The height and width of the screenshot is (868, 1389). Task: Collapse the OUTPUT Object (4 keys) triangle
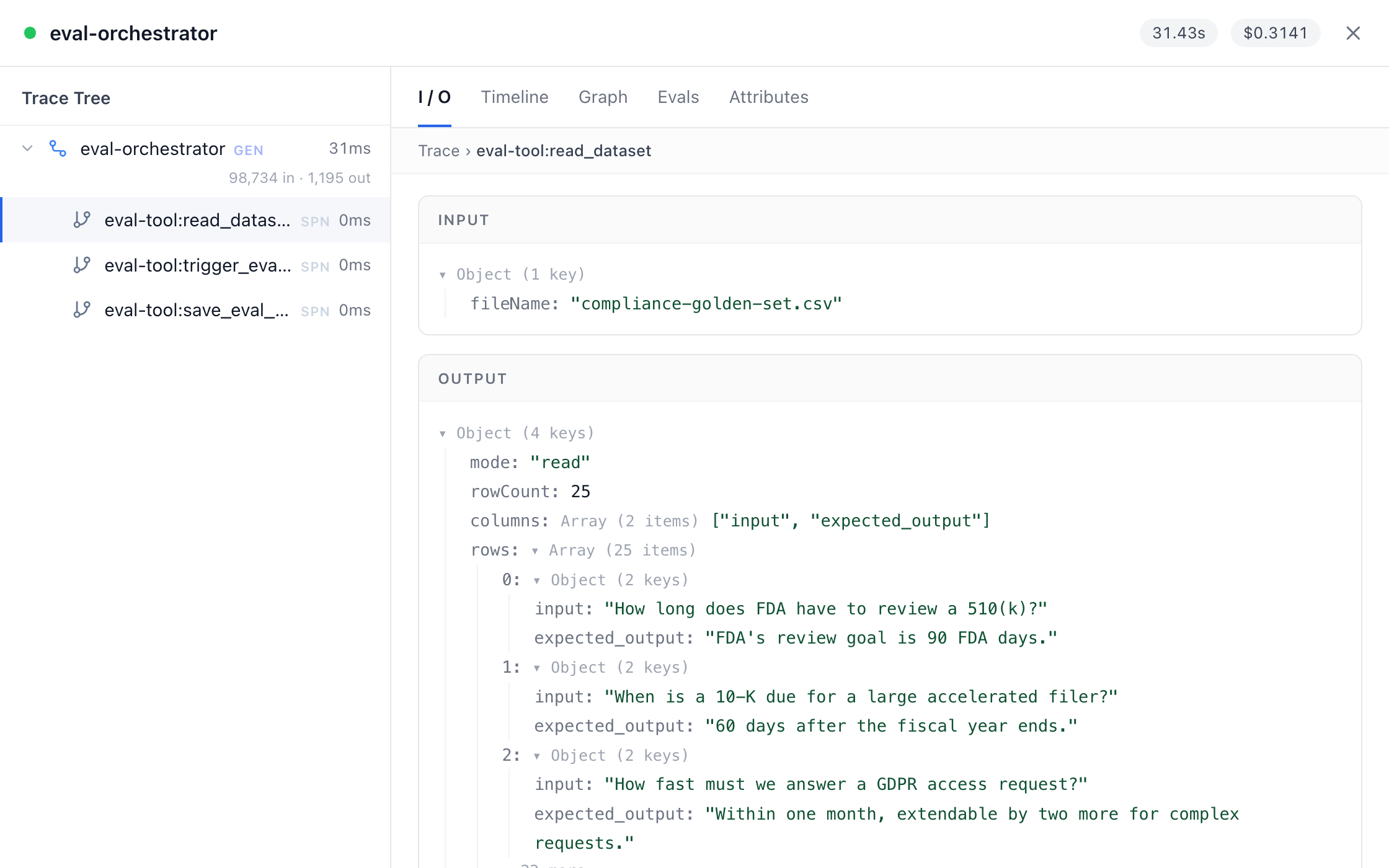(x=443, y=433)
